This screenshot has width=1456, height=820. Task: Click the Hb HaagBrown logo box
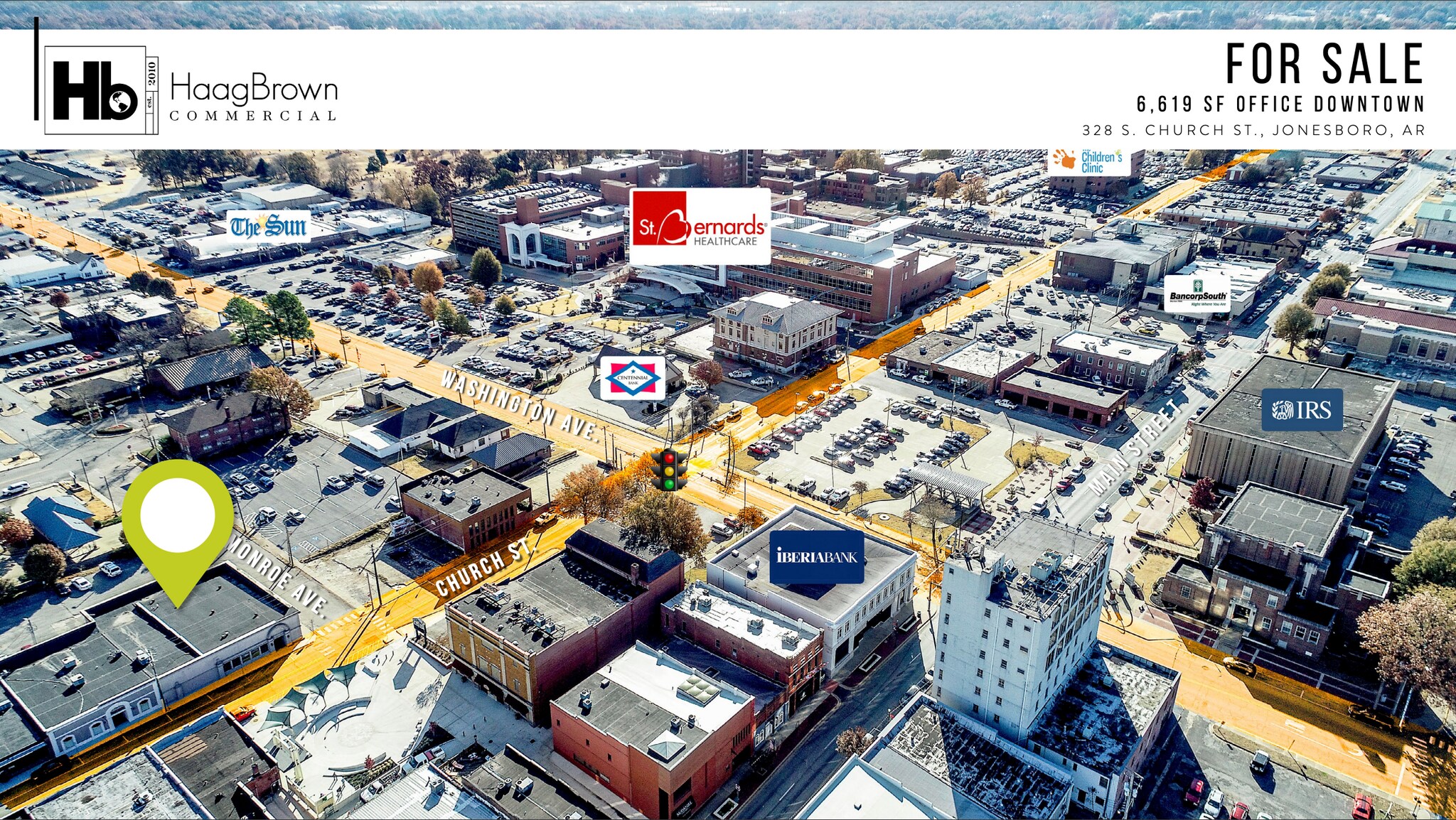(x=95, y=90)
